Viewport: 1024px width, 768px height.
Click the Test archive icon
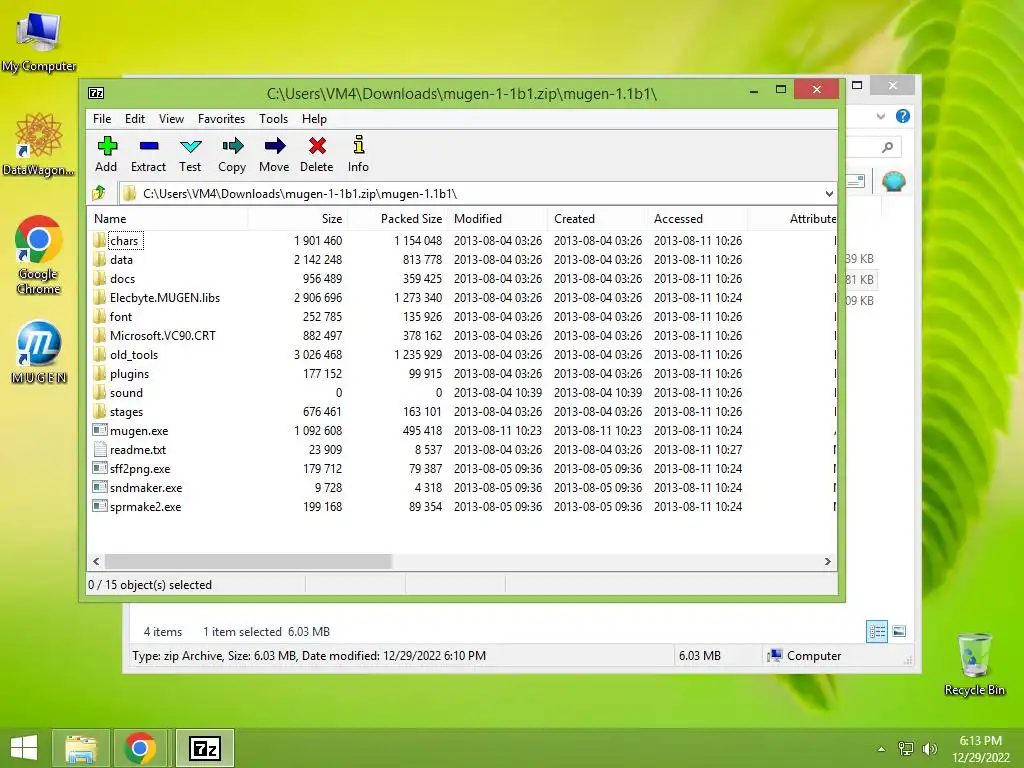[191, 146]
